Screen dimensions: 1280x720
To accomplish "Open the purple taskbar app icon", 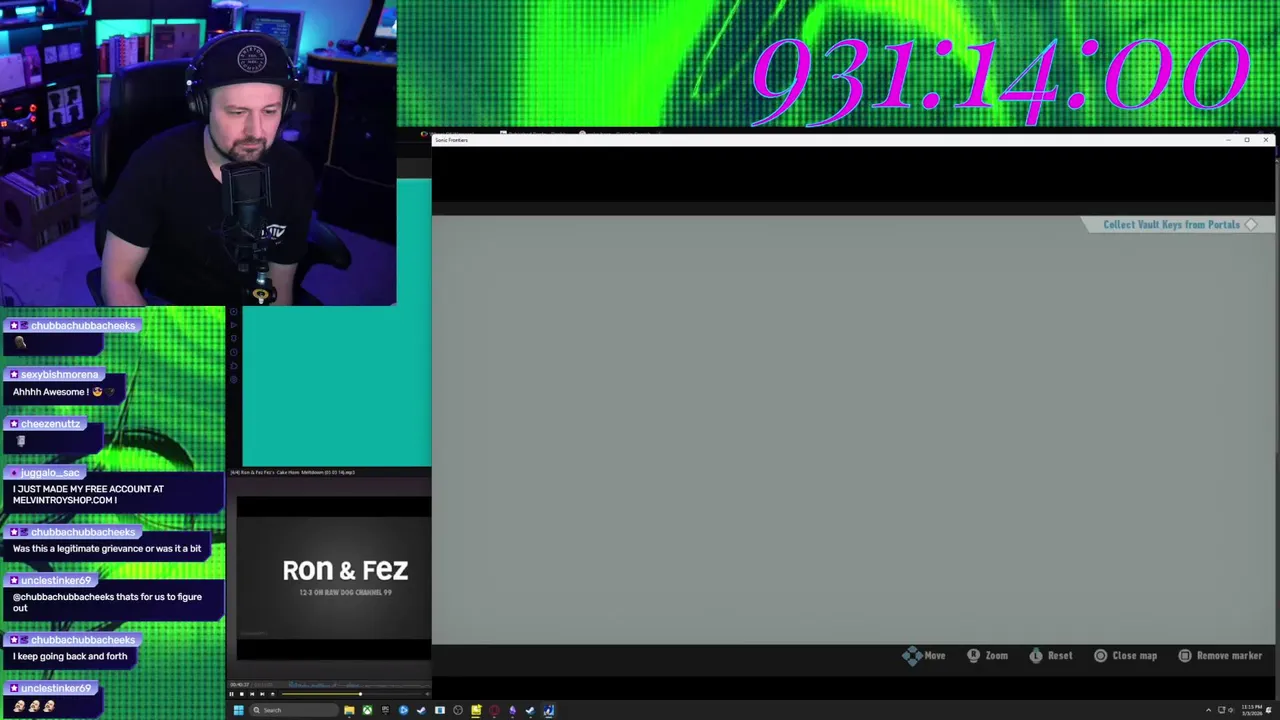I will click(512, 710).
